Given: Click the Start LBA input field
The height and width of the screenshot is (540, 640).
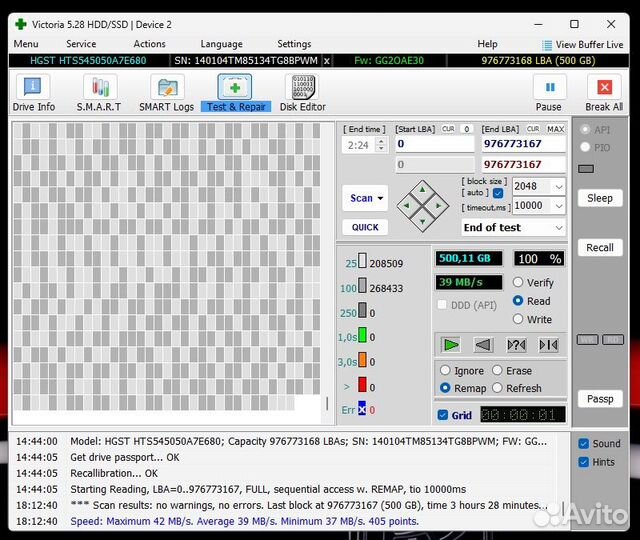Looking at the screenshot, I should pos(434,144).
